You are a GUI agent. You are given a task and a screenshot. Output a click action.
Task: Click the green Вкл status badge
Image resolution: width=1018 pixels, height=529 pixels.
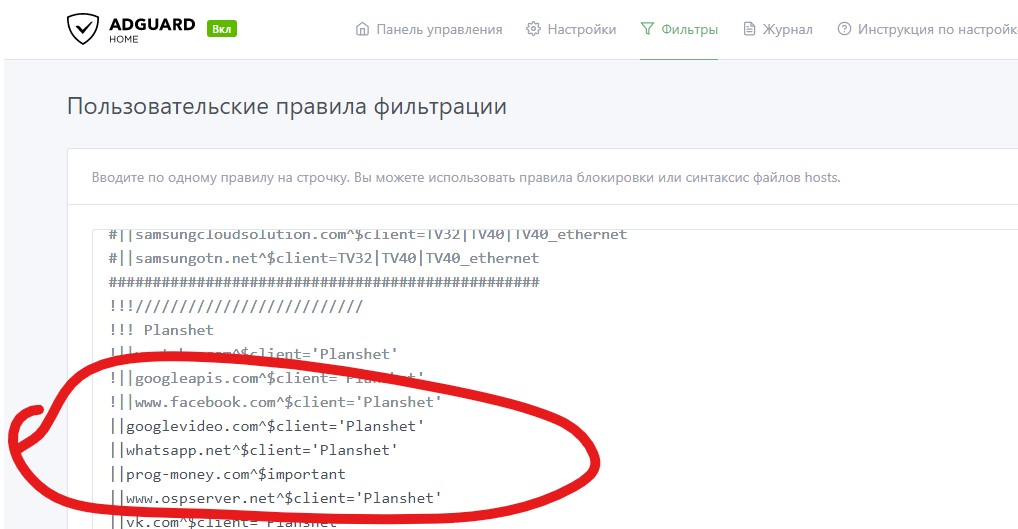point(221,29)
